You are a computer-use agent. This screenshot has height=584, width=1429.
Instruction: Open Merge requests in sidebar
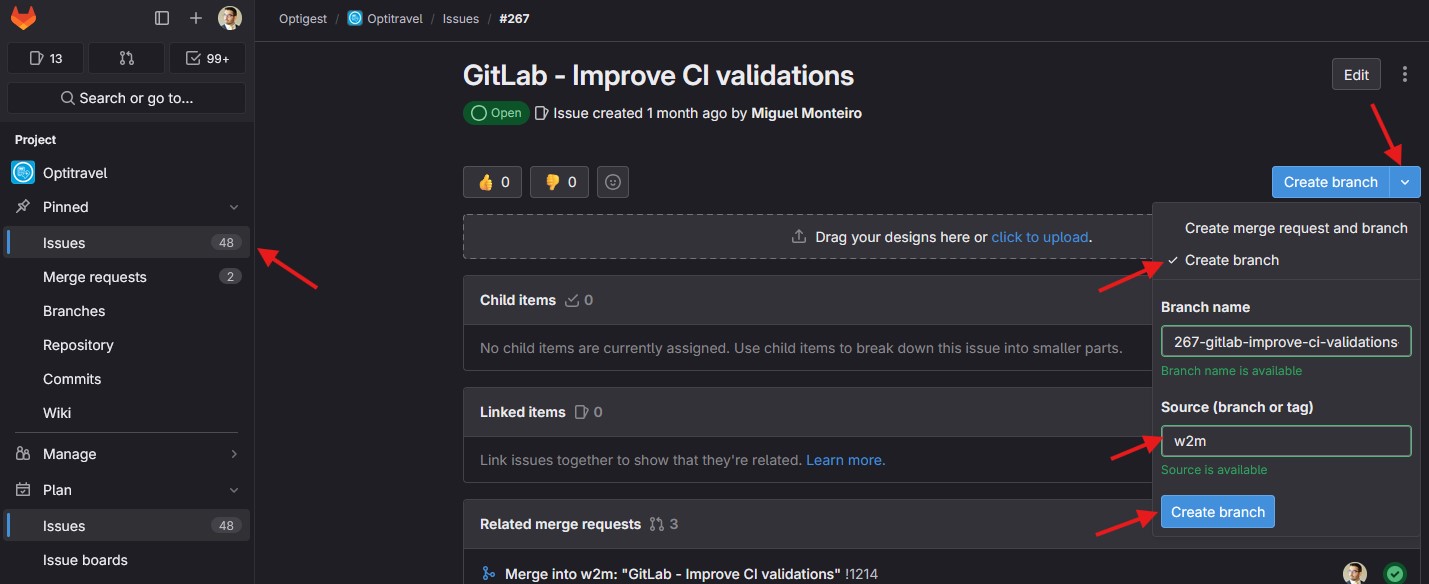(95, 277)
